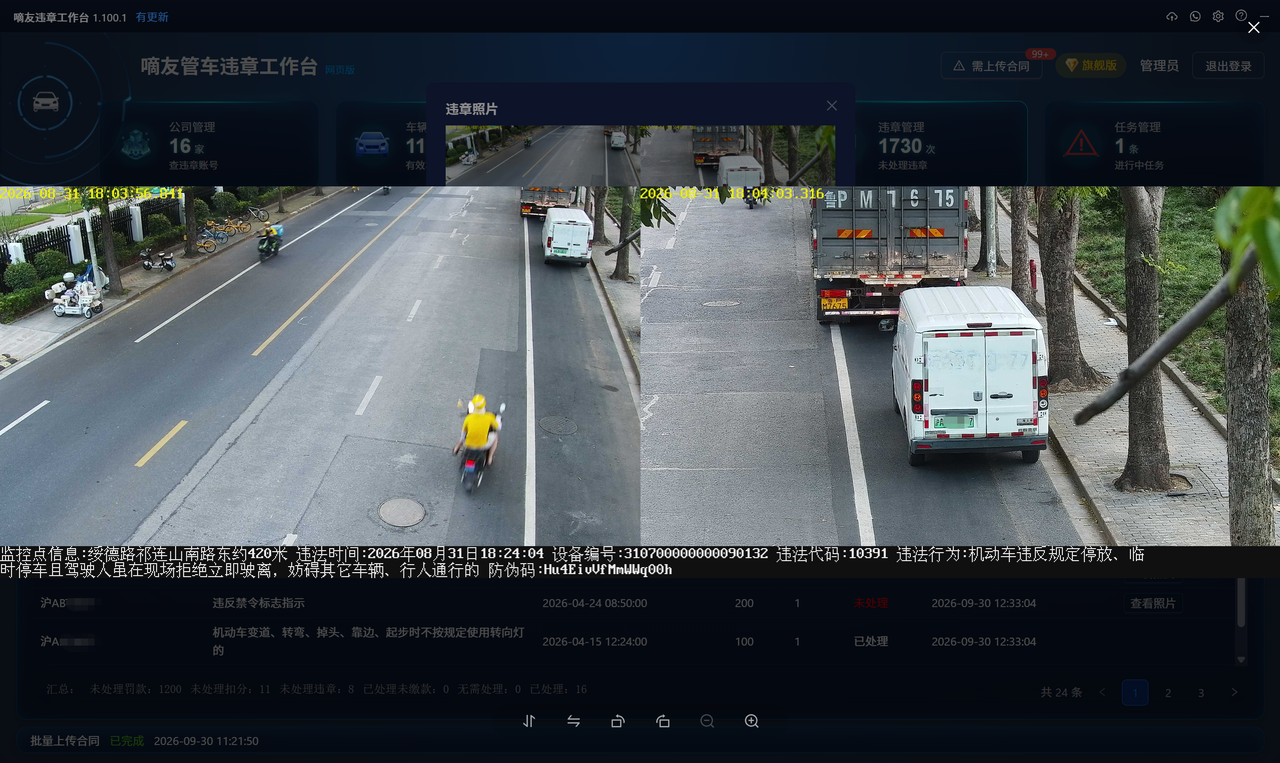Zoom out of the photo preview

(707, 721)
